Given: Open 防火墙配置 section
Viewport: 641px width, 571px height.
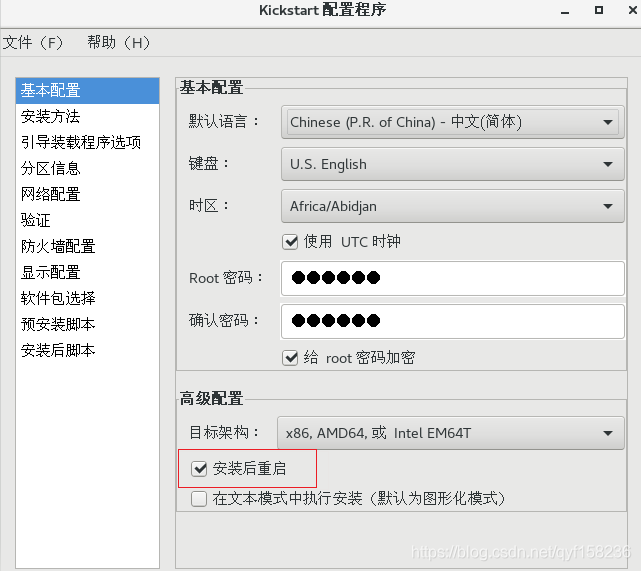Looking at the screenshot, I should pos(87,246).
